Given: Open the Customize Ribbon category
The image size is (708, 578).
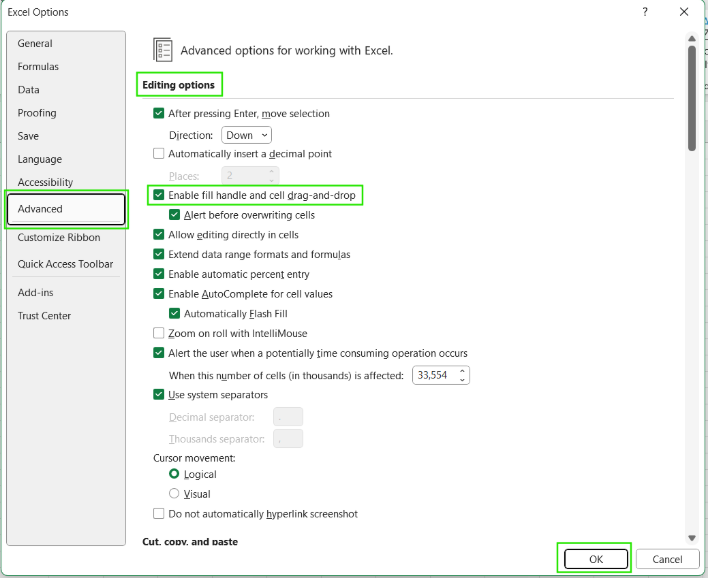Looking at the screenshot, I should point(58,238).
